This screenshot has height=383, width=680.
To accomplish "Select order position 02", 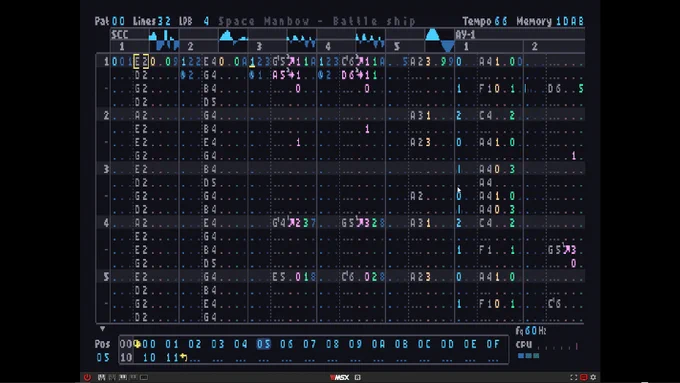I will (195, 344).
